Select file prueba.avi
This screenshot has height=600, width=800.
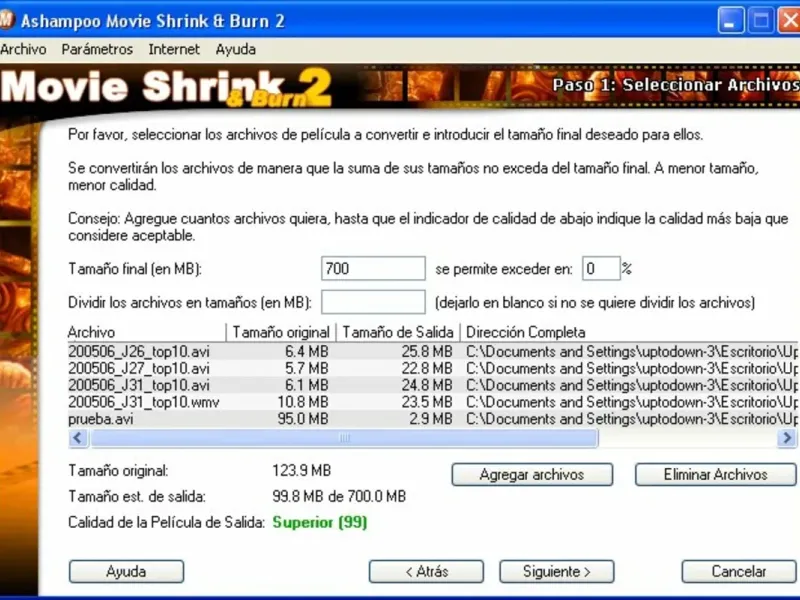click(101, 419)
